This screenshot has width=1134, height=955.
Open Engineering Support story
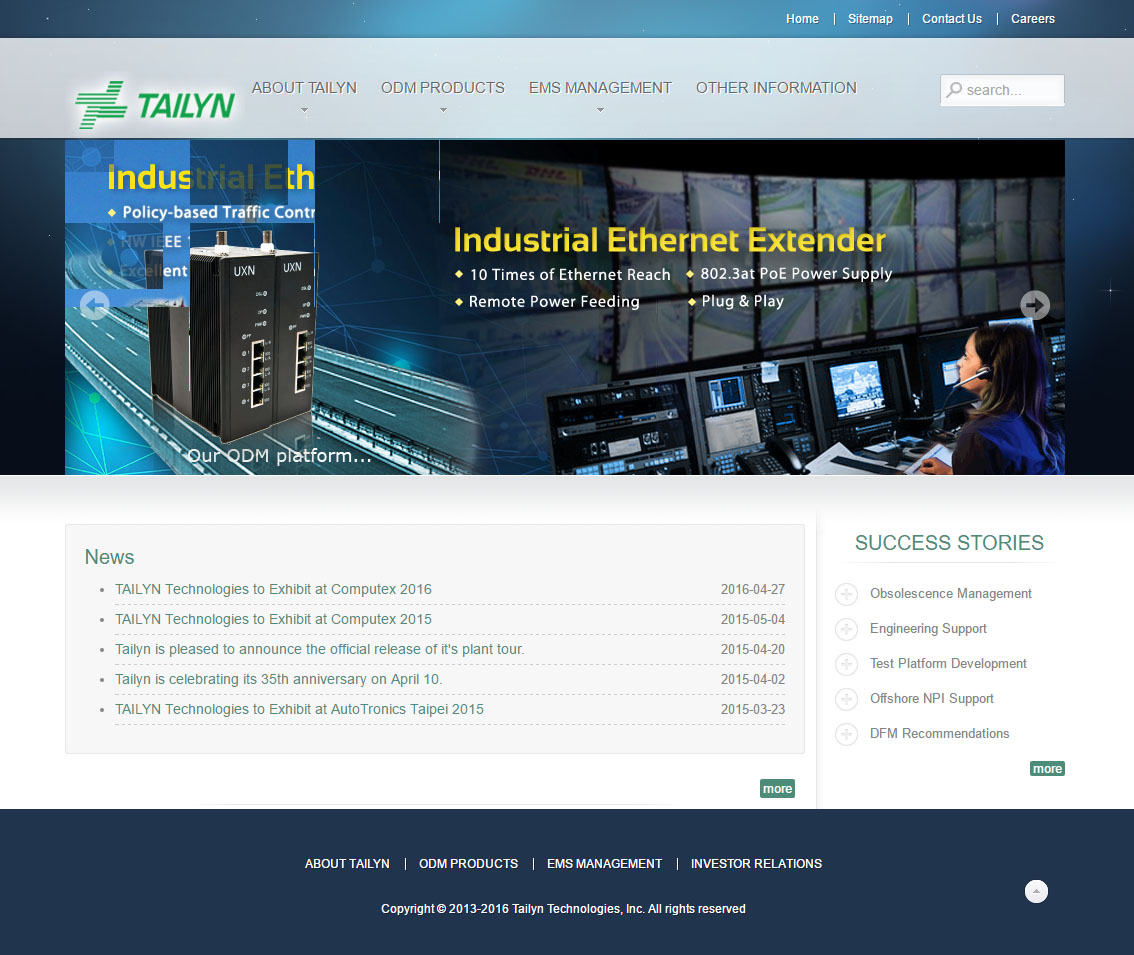click(928, 628)
